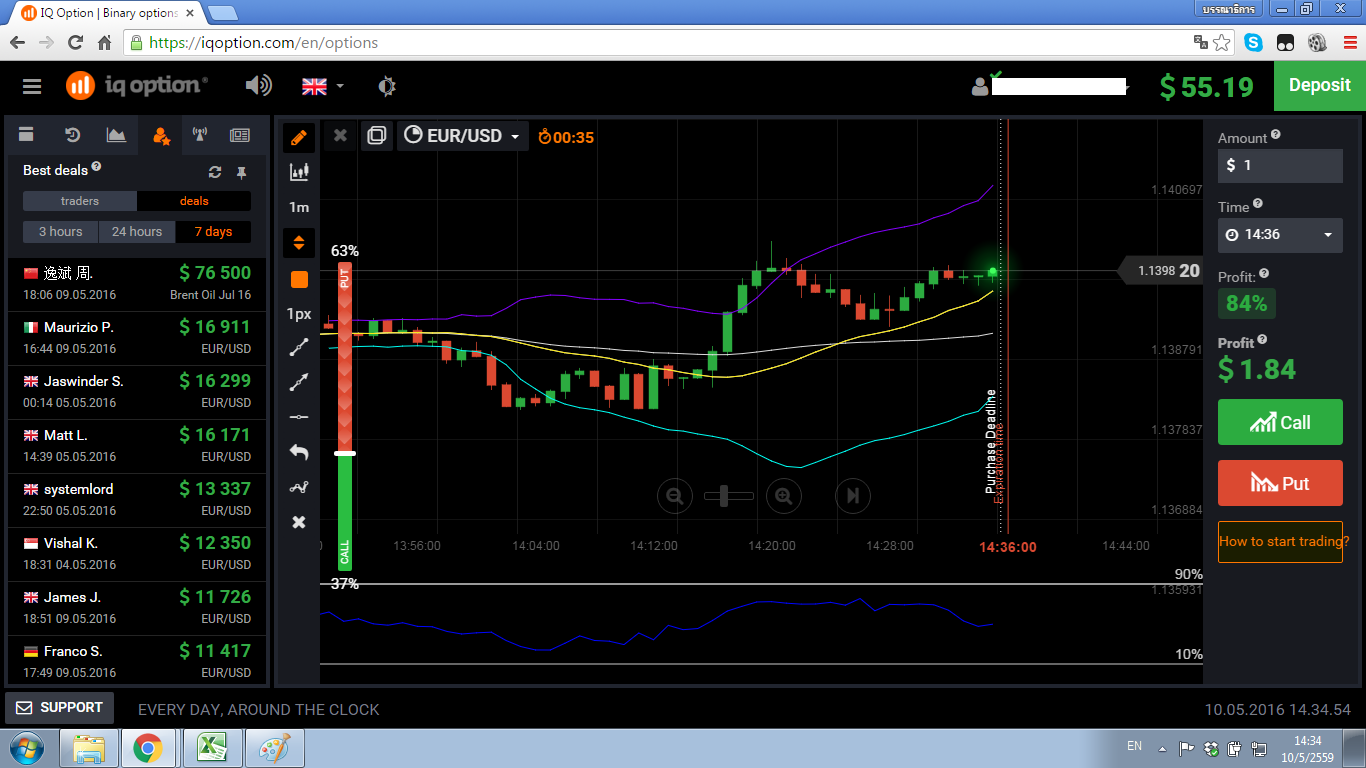Click the green Call button
Image resolution: width=1366 pixels, height=768 pixels.
[x=1280, y=422]
